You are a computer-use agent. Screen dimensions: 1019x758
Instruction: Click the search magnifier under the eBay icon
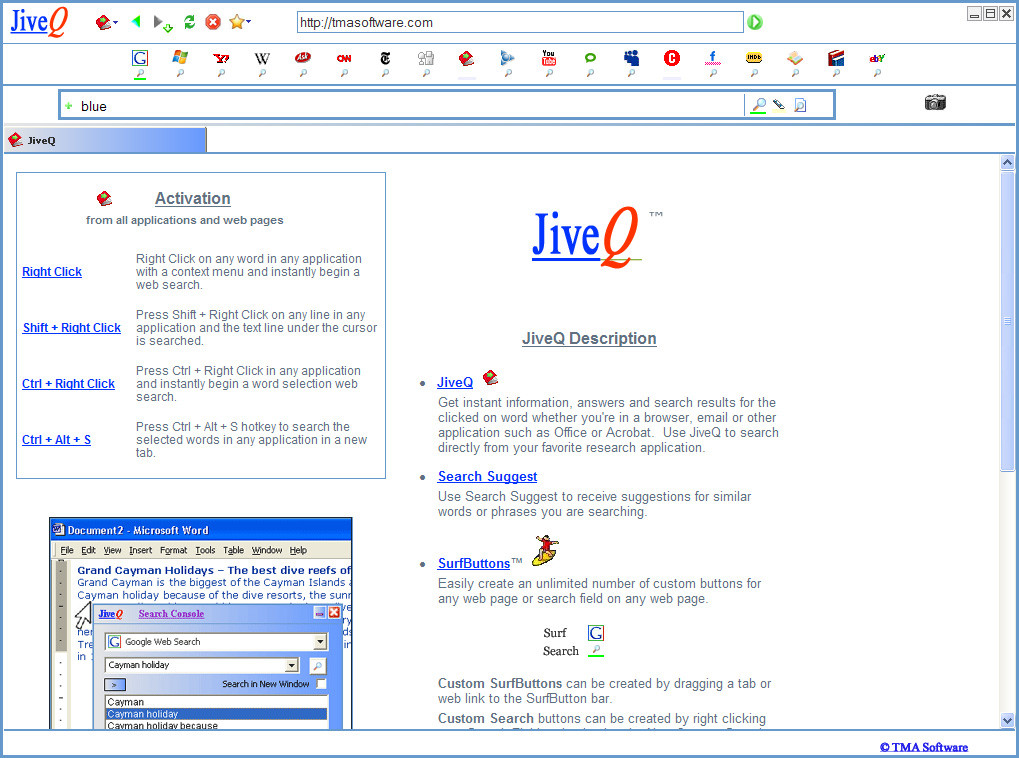[x=877, y=73]
